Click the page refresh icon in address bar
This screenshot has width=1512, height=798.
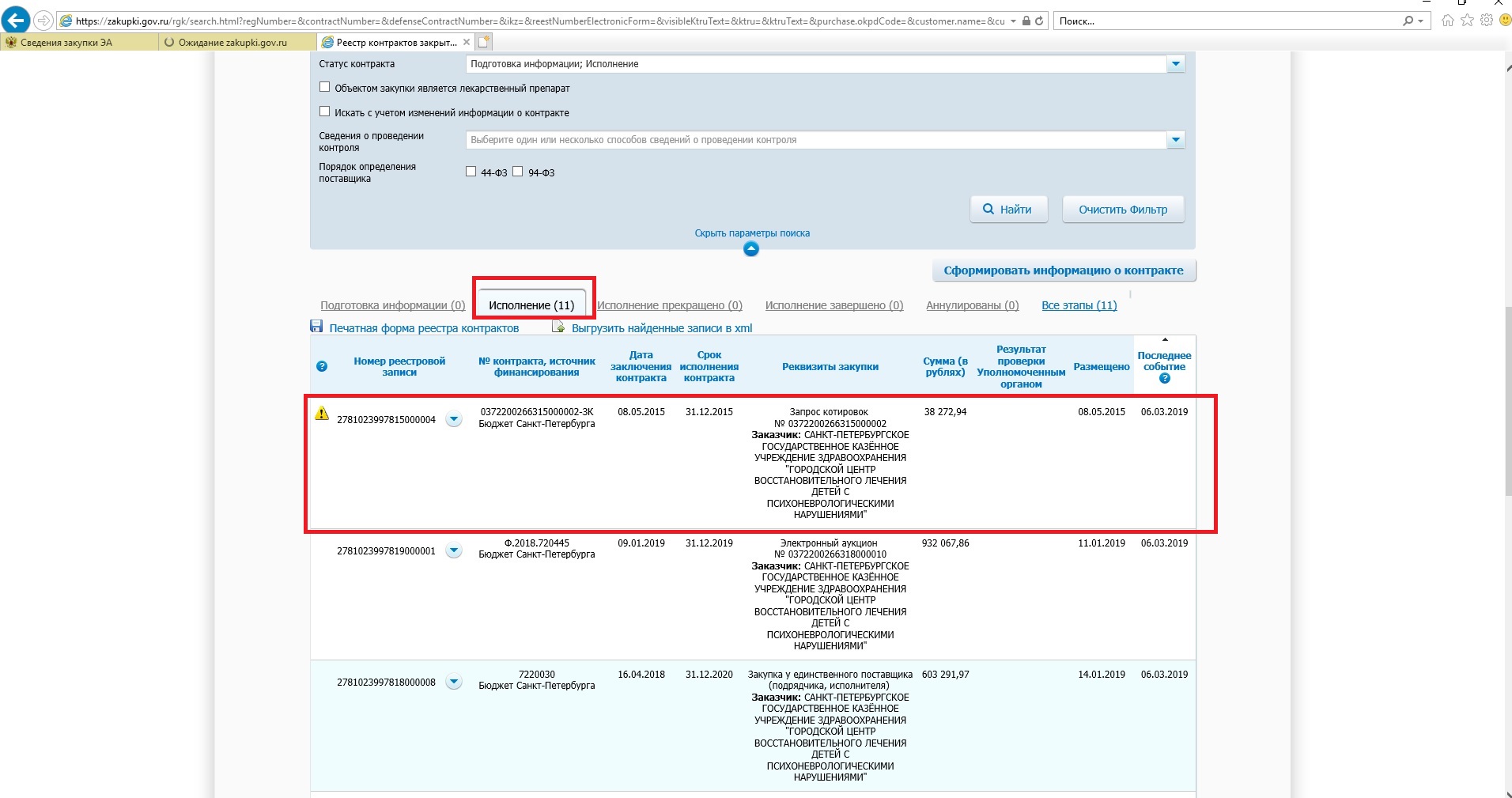(1039, 21)
